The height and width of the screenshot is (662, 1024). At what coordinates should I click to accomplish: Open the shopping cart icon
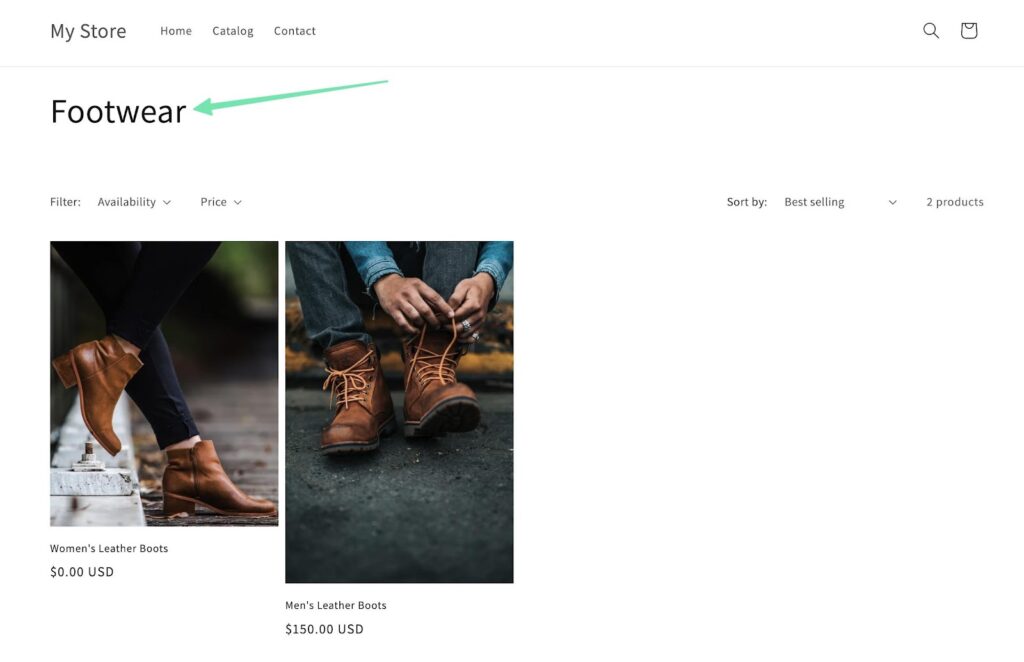pyautogui.click(x=968, y=31)
